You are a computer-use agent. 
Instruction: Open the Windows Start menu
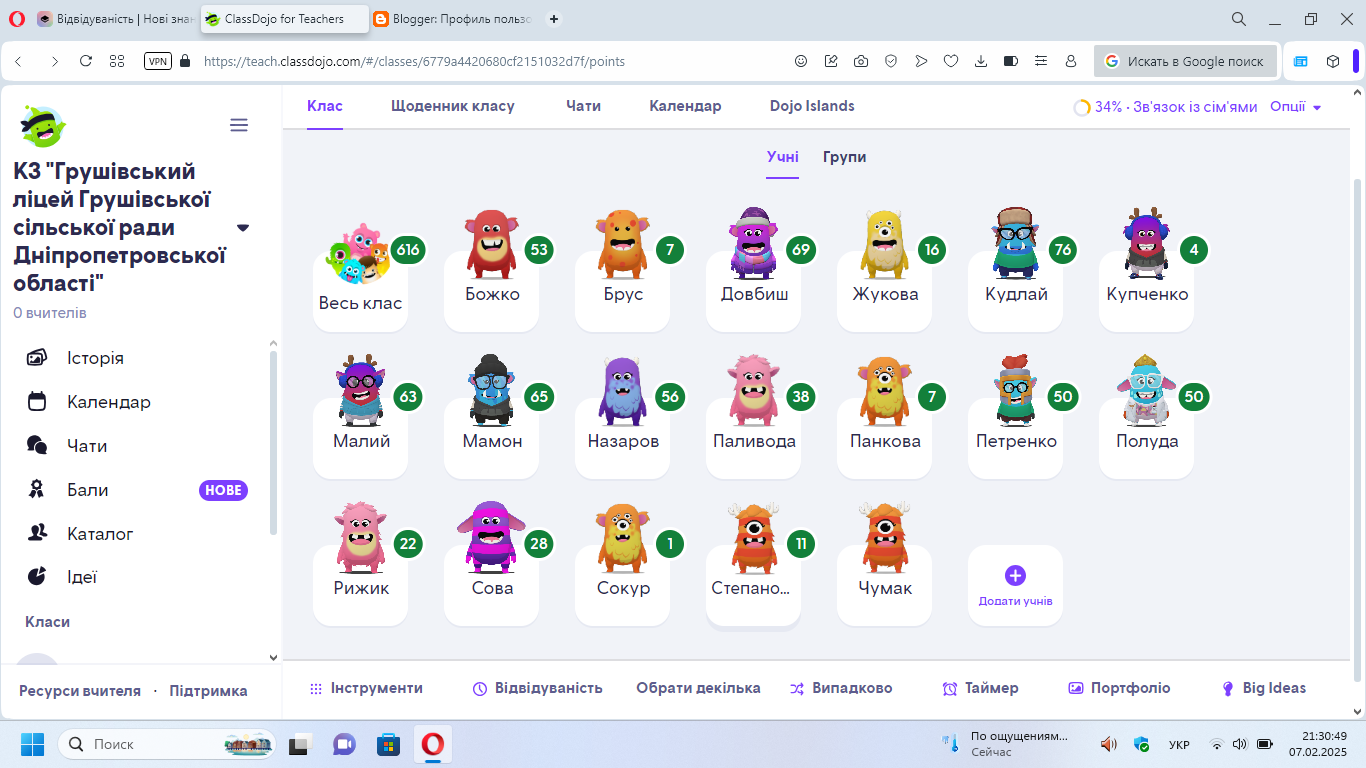tap(32, 744)
